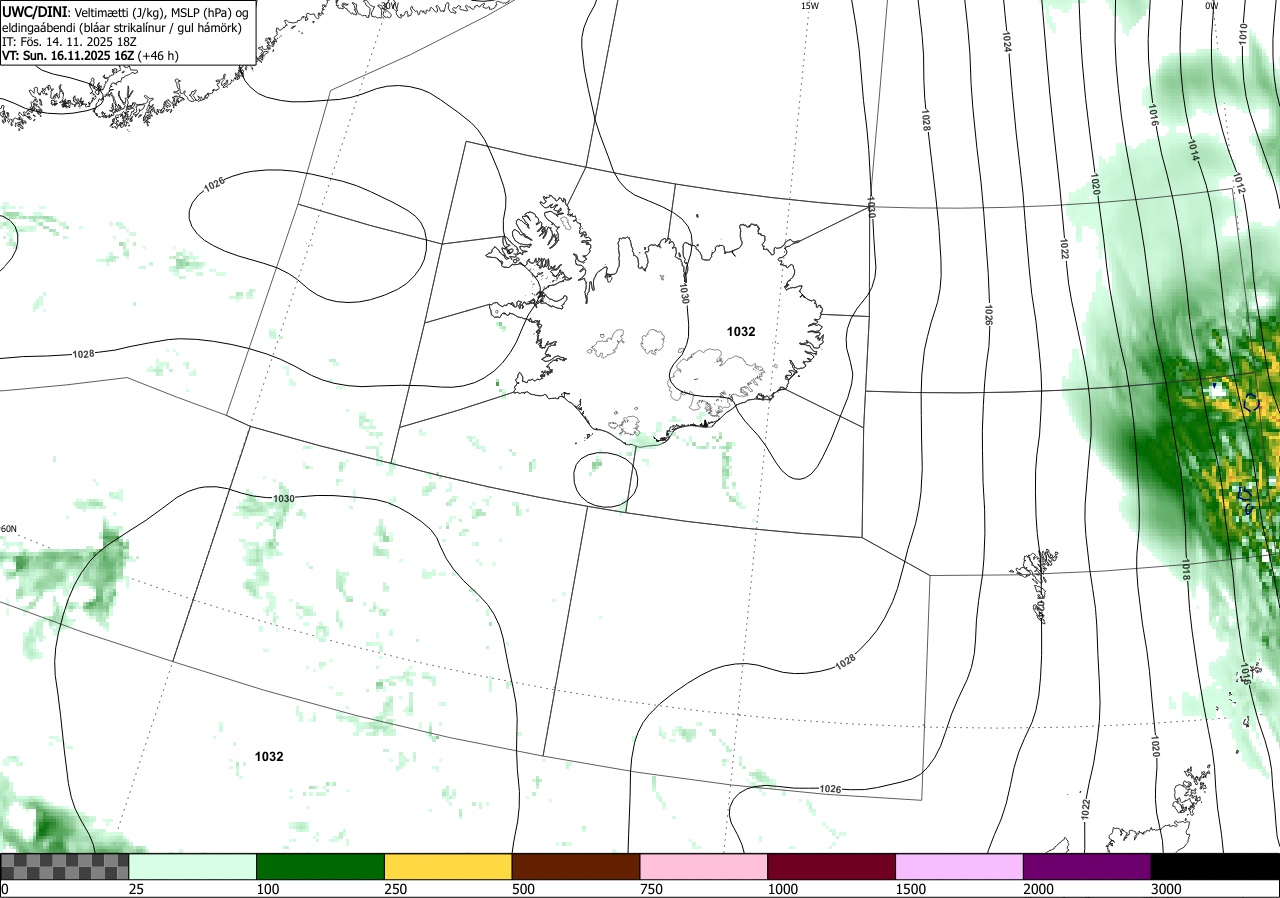The height and width of the screenshot is (898, 1280).
Task: Click the gray checkered 0–25 legend swatch
Action: (x=65, y=866)
